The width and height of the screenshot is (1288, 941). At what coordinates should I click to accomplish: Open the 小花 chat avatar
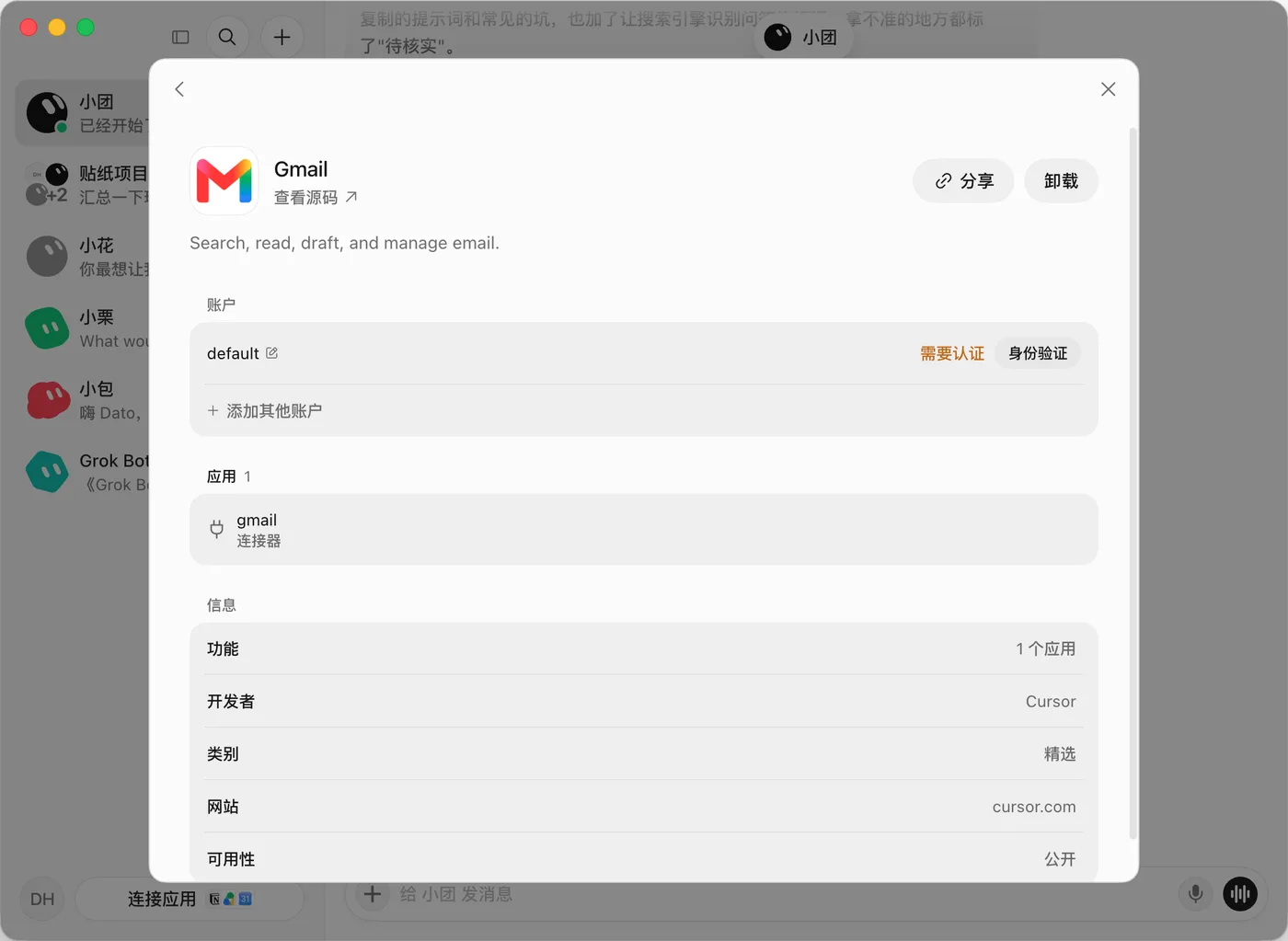(47, 257)
